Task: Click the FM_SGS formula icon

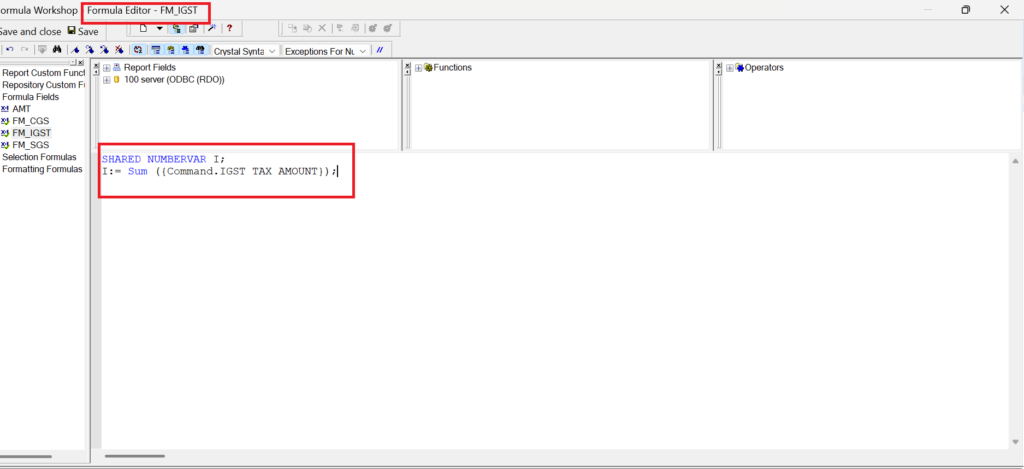Action: 5,145
